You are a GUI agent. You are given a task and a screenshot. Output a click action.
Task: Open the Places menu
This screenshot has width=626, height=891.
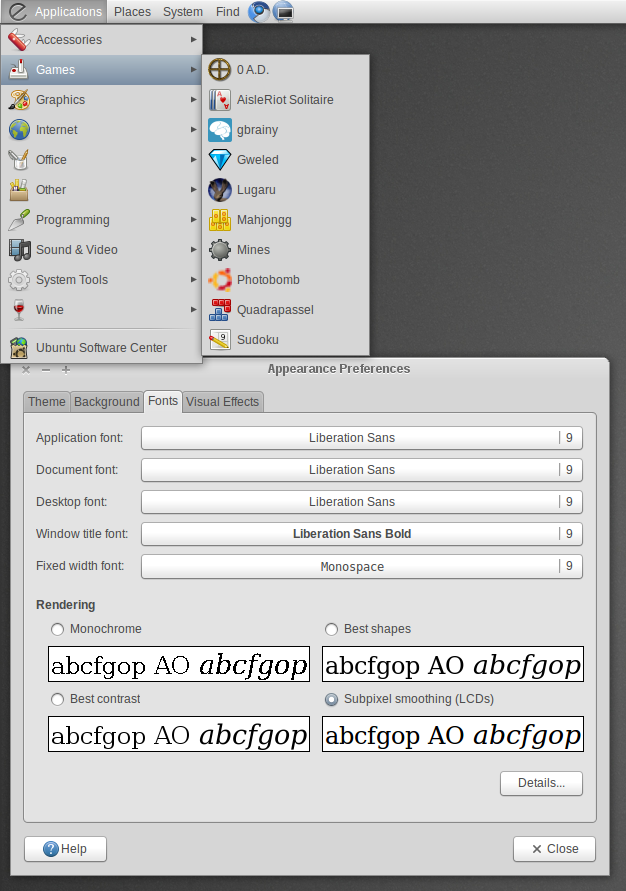click(132, 12)
